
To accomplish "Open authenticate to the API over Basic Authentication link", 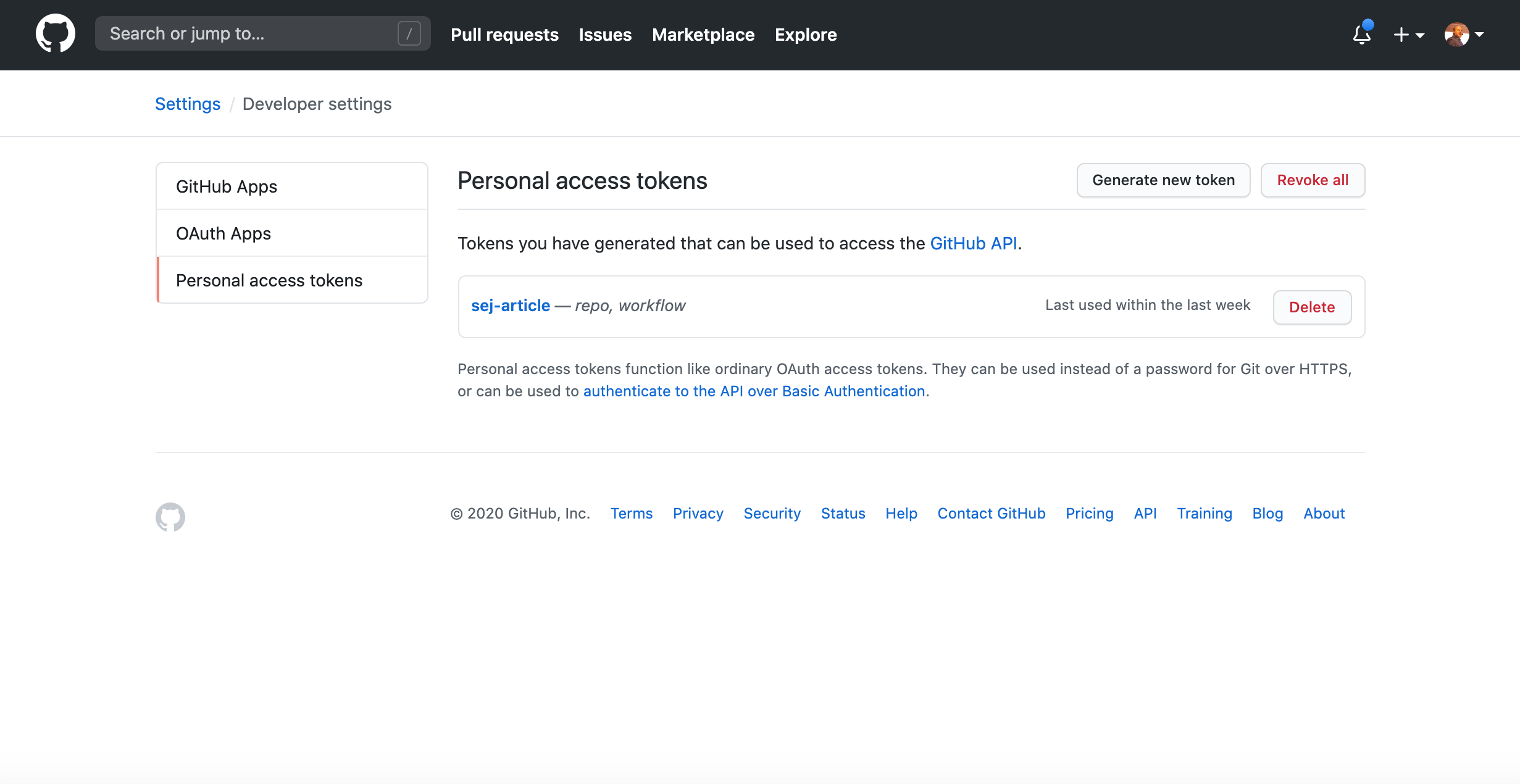I will [754, 391].
